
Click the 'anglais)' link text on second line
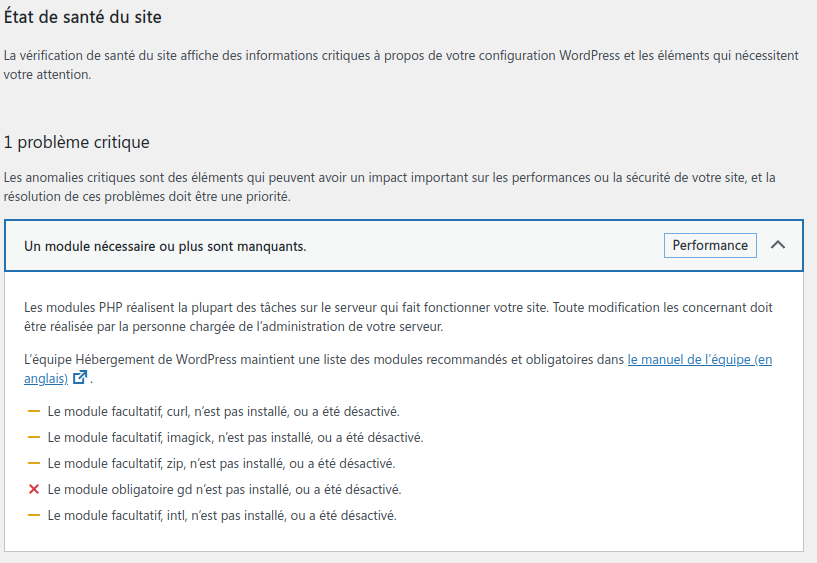[46, 379]
